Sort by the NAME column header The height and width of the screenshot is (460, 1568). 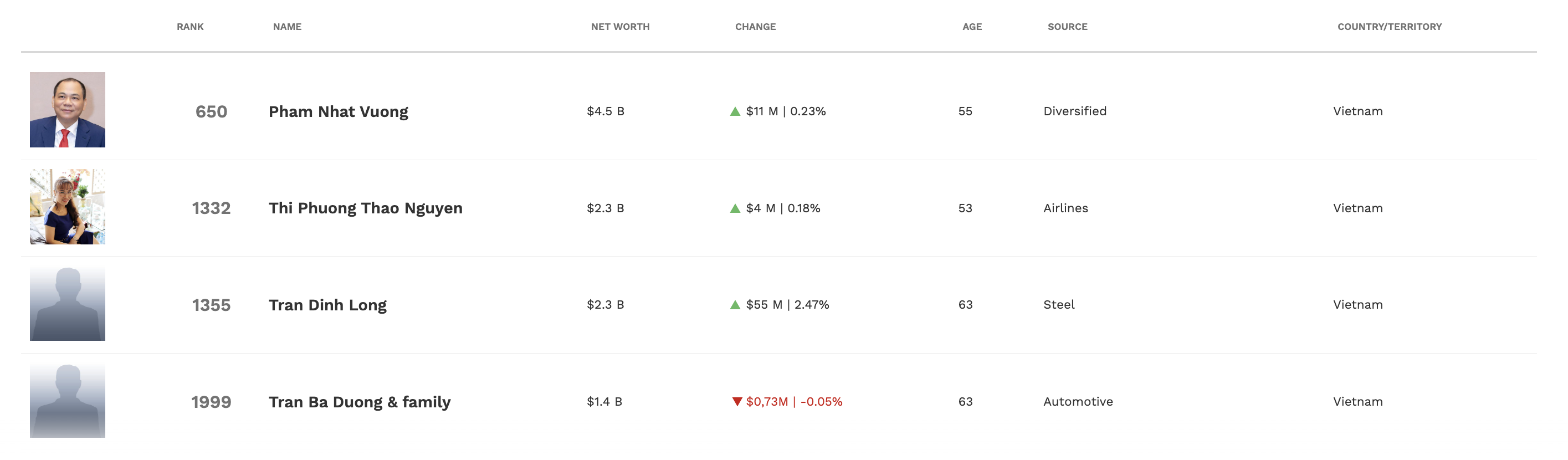(x=286, y=27)
